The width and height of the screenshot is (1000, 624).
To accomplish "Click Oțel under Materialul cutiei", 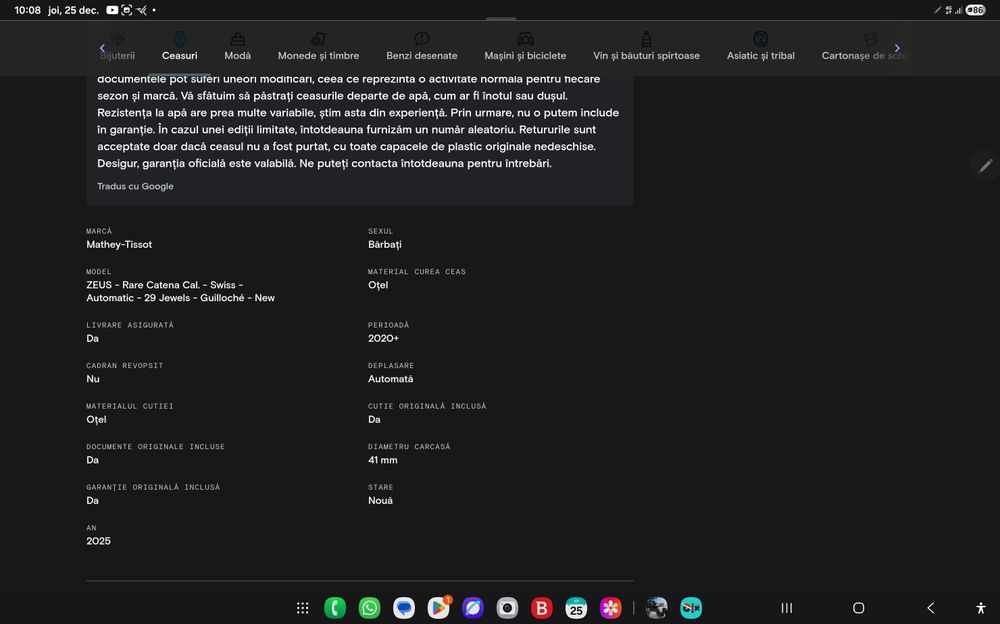I will [96, 420].
